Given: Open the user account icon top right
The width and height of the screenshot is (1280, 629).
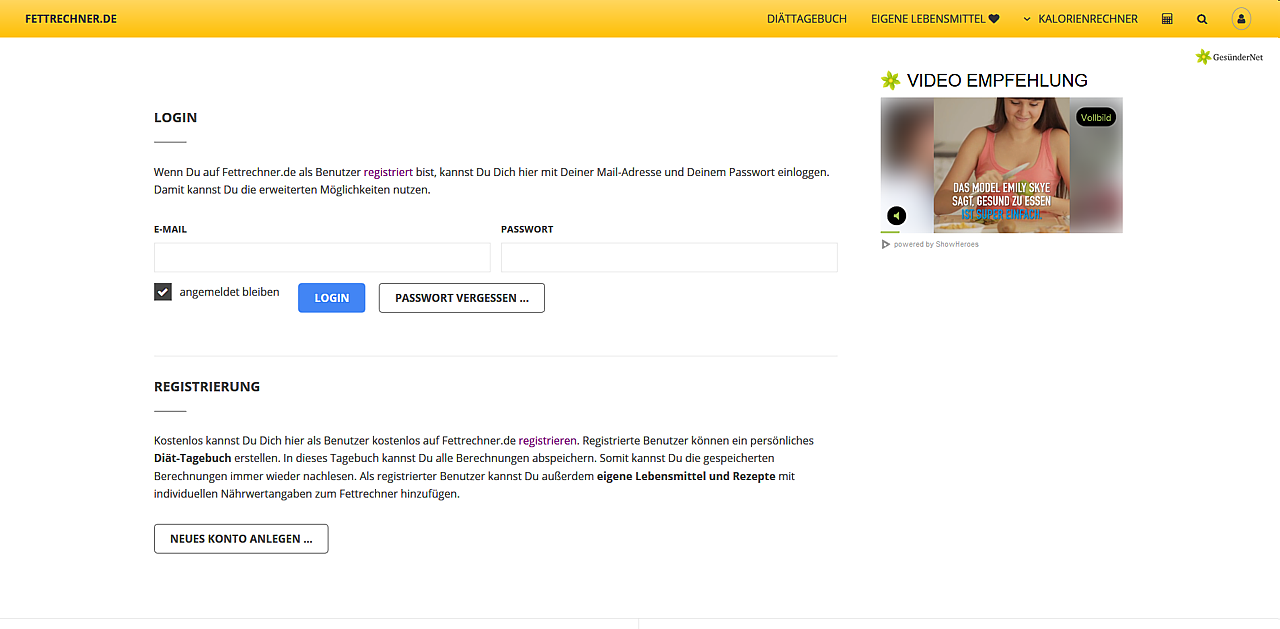Looking at the screenshot, I should click(1240, 18).
